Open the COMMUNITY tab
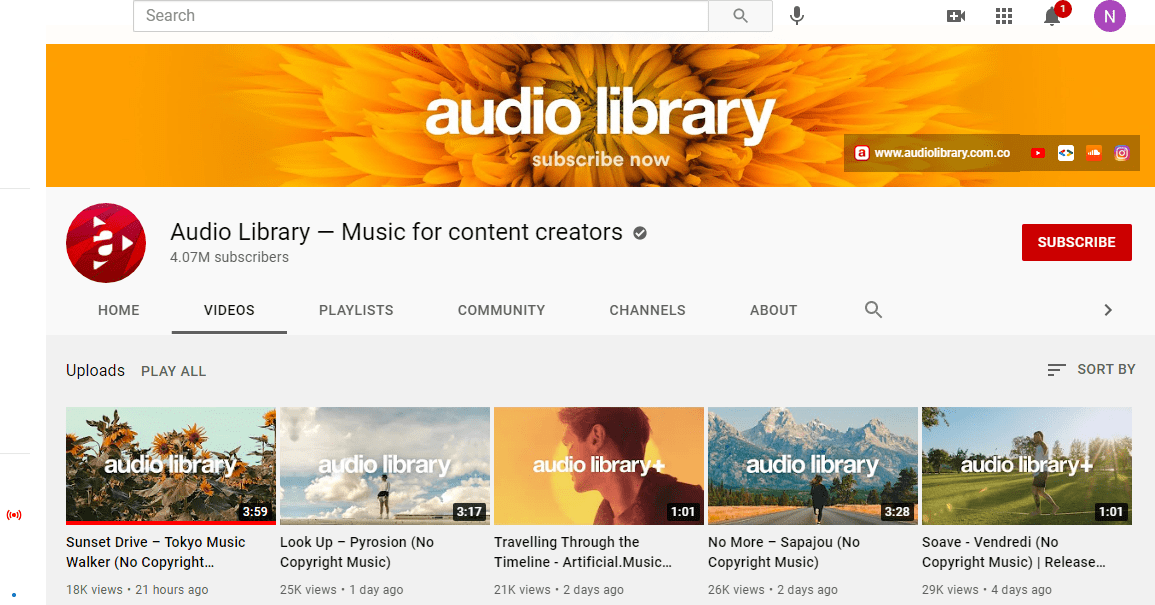The image size is (1155, 605). click(501, 310)
